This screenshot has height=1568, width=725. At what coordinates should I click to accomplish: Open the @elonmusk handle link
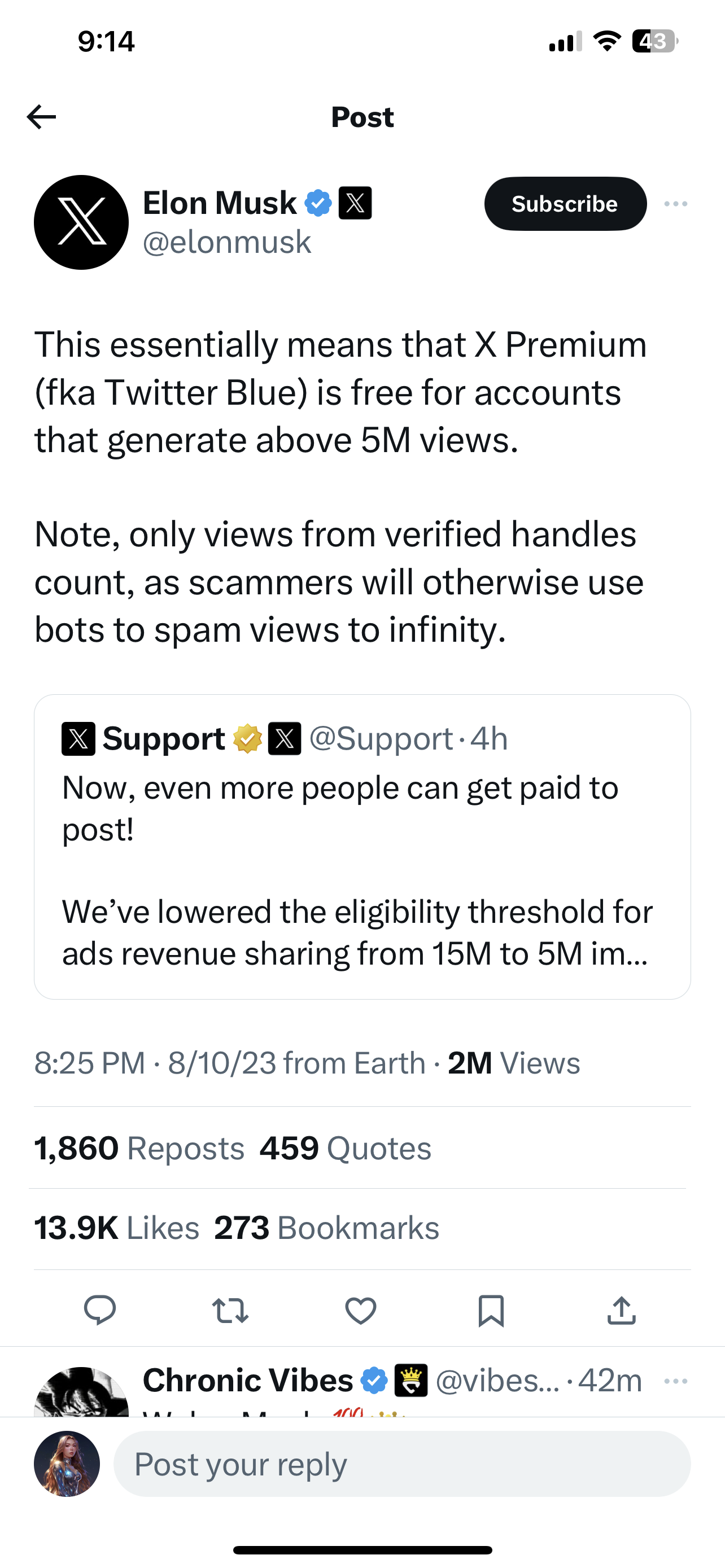coord(226,242)
